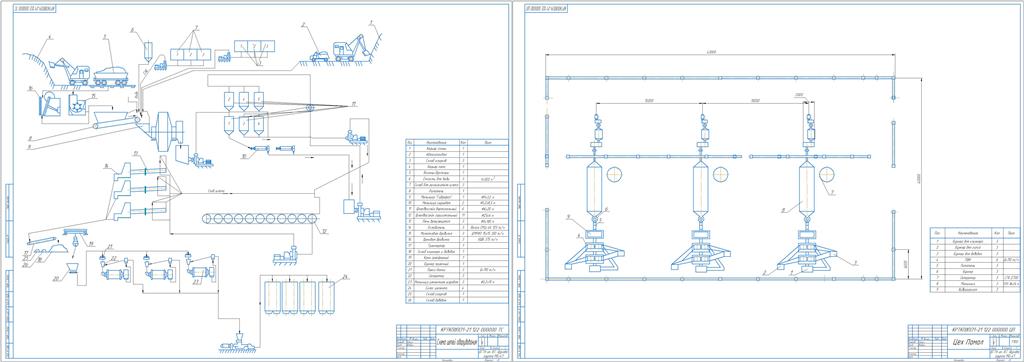Select the small truck near the right quarry
This screenshot has height=362, width=1024.
coord(320,56)
